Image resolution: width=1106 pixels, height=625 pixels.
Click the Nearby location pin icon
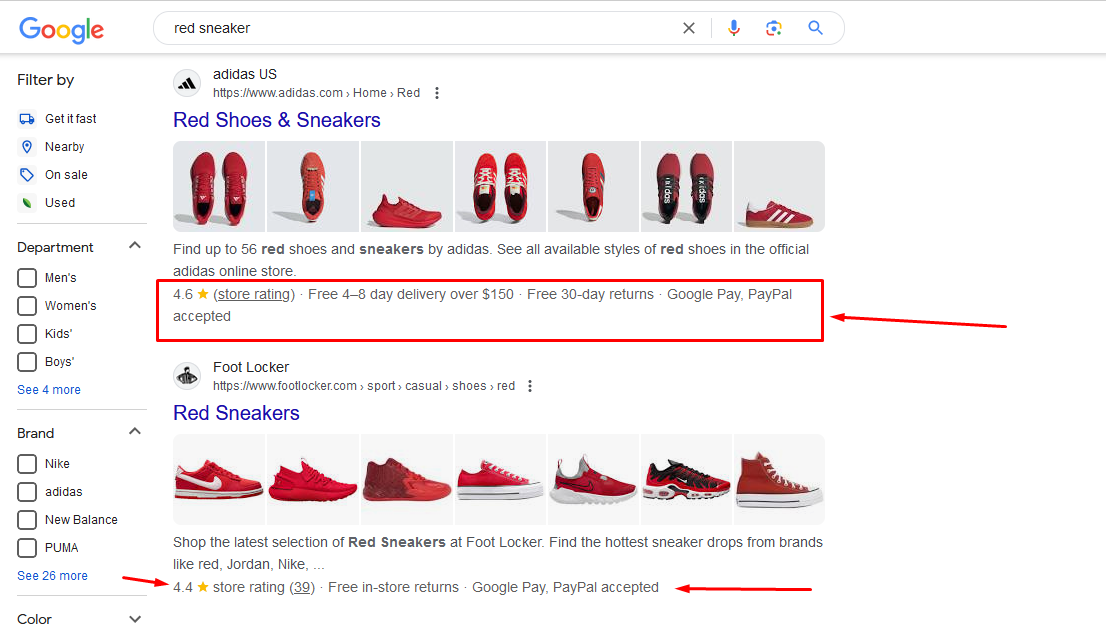pos(27,147)
